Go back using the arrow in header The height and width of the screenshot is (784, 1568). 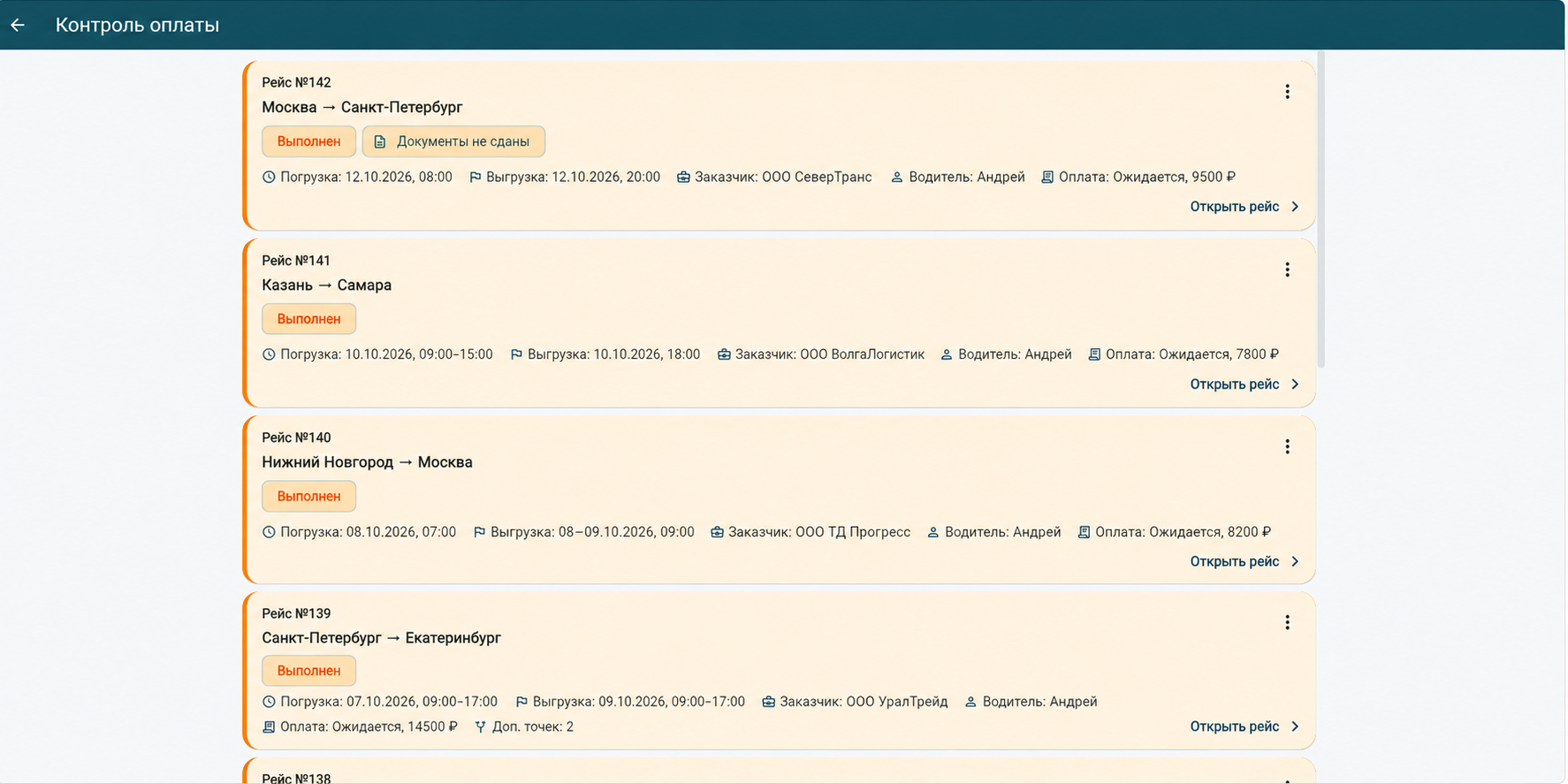tap(18, 25)
